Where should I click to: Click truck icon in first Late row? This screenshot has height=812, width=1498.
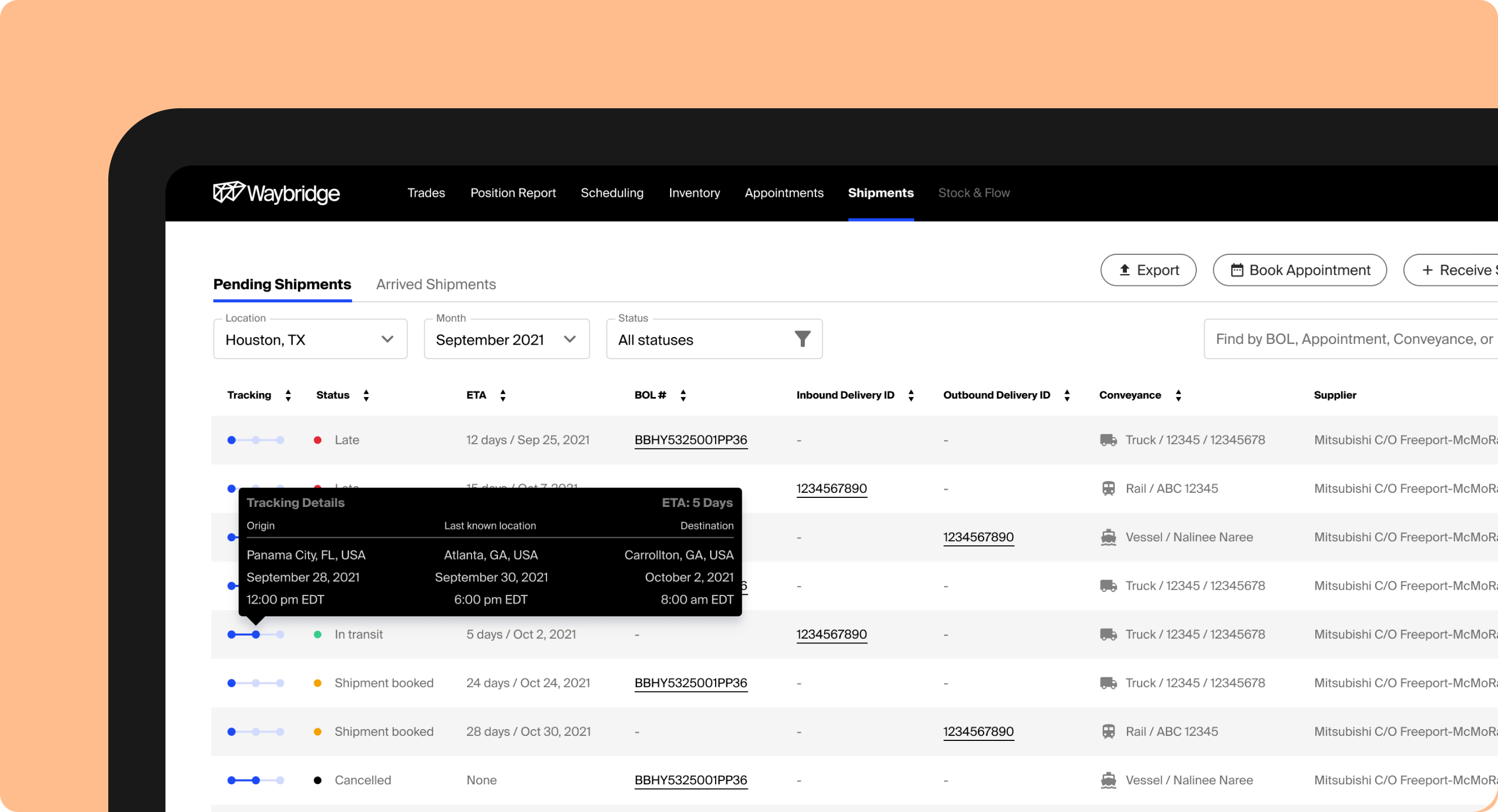(x=1108, y=440)
